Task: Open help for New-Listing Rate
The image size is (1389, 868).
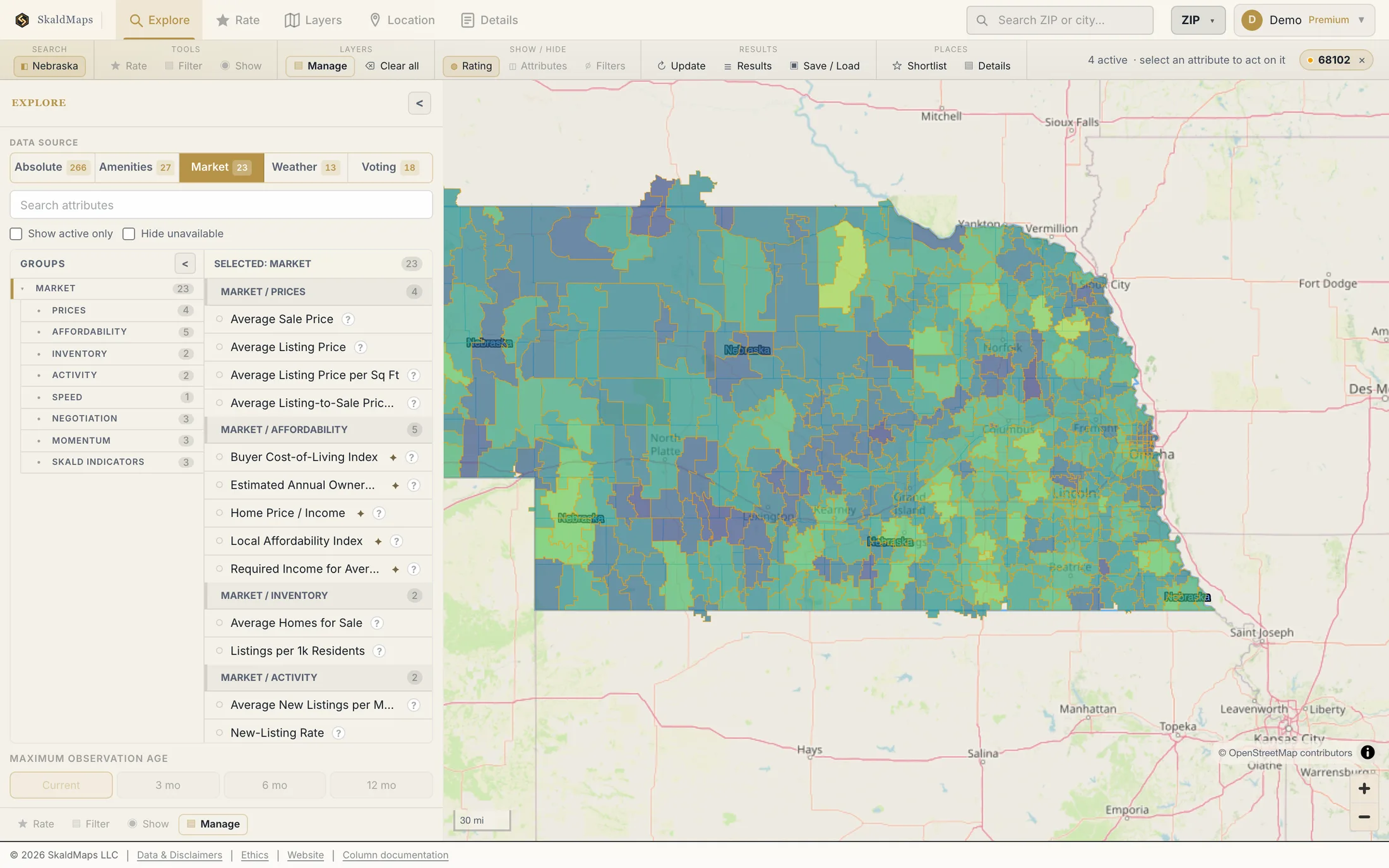Action: [338, 733]
